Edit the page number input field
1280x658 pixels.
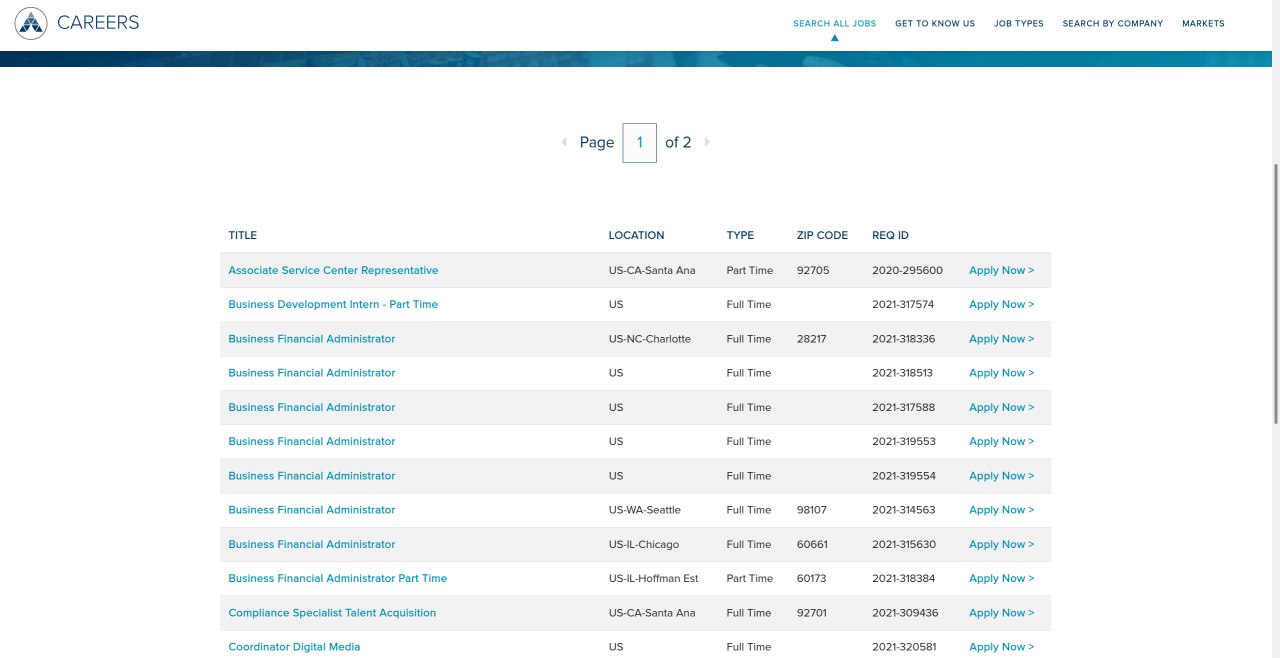tap(640, 143)
